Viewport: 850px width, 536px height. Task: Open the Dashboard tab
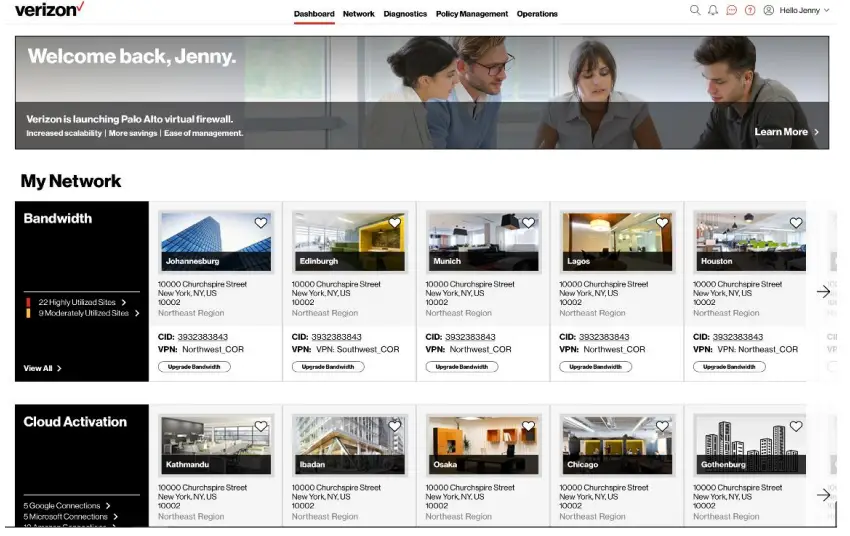click(314, 14)
